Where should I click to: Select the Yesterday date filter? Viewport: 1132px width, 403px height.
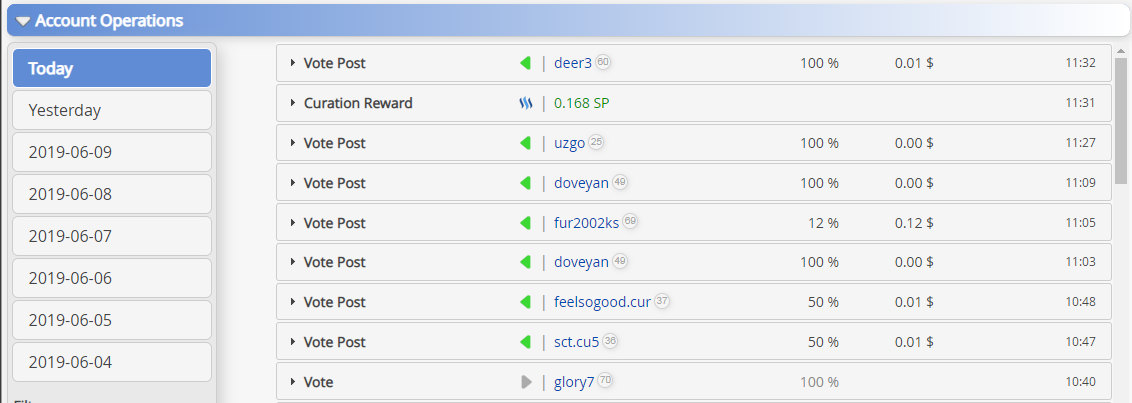click(112, 110)
